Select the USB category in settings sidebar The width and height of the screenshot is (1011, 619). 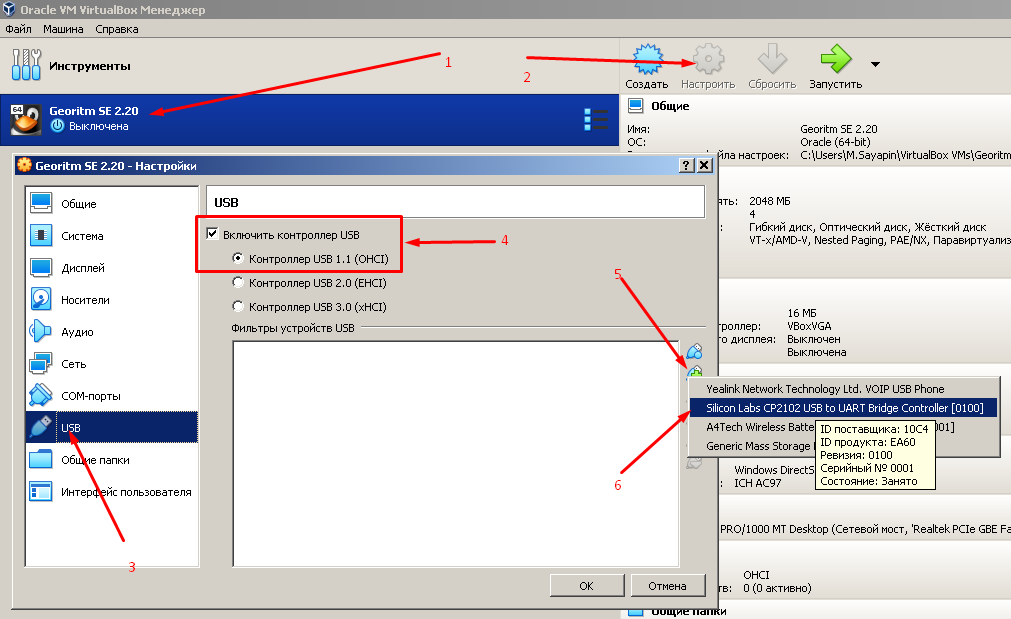(x=112, y=427)
